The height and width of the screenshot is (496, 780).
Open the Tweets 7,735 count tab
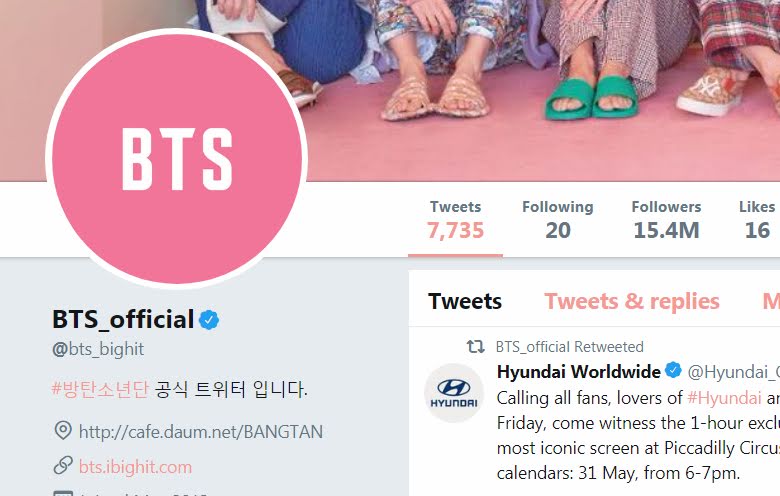(x=455, y=220)
